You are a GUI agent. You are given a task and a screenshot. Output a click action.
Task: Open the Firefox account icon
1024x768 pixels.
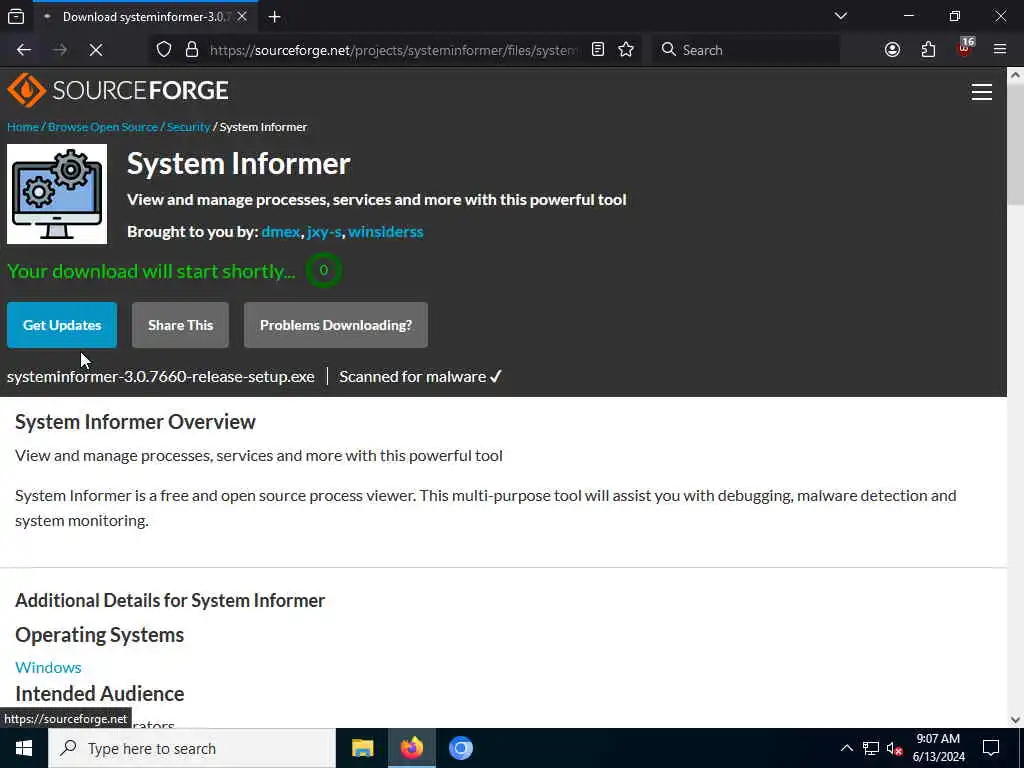[892, 50]
